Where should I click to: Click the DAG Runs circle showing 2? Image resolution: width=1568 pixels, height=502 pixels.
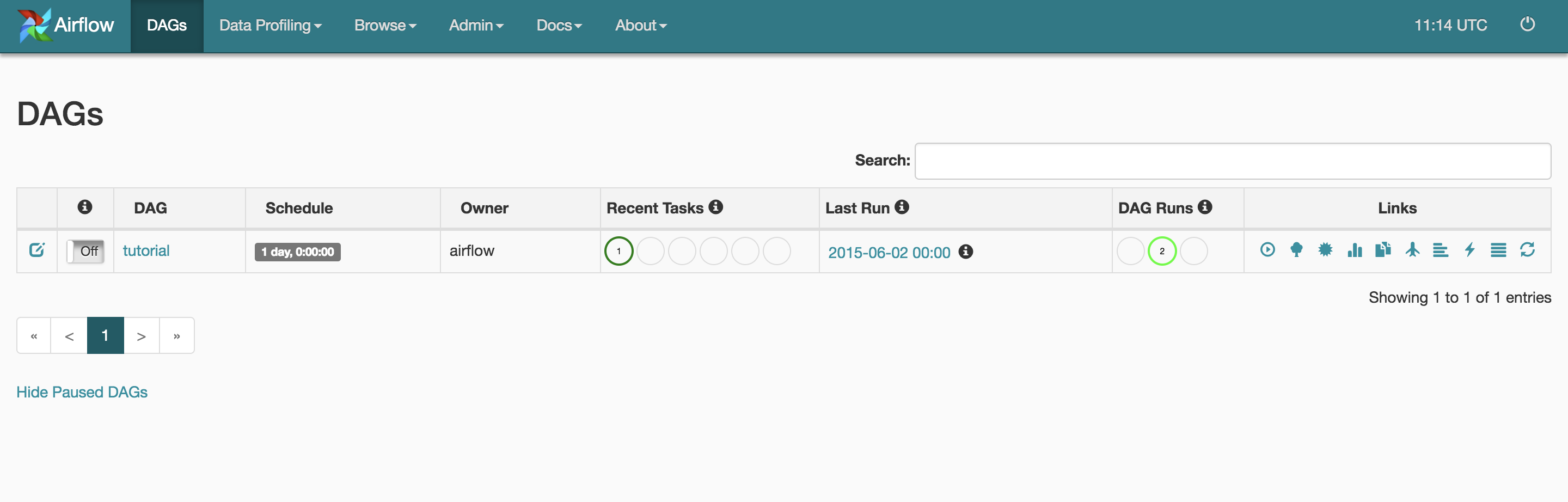(x=1161, y=250)
